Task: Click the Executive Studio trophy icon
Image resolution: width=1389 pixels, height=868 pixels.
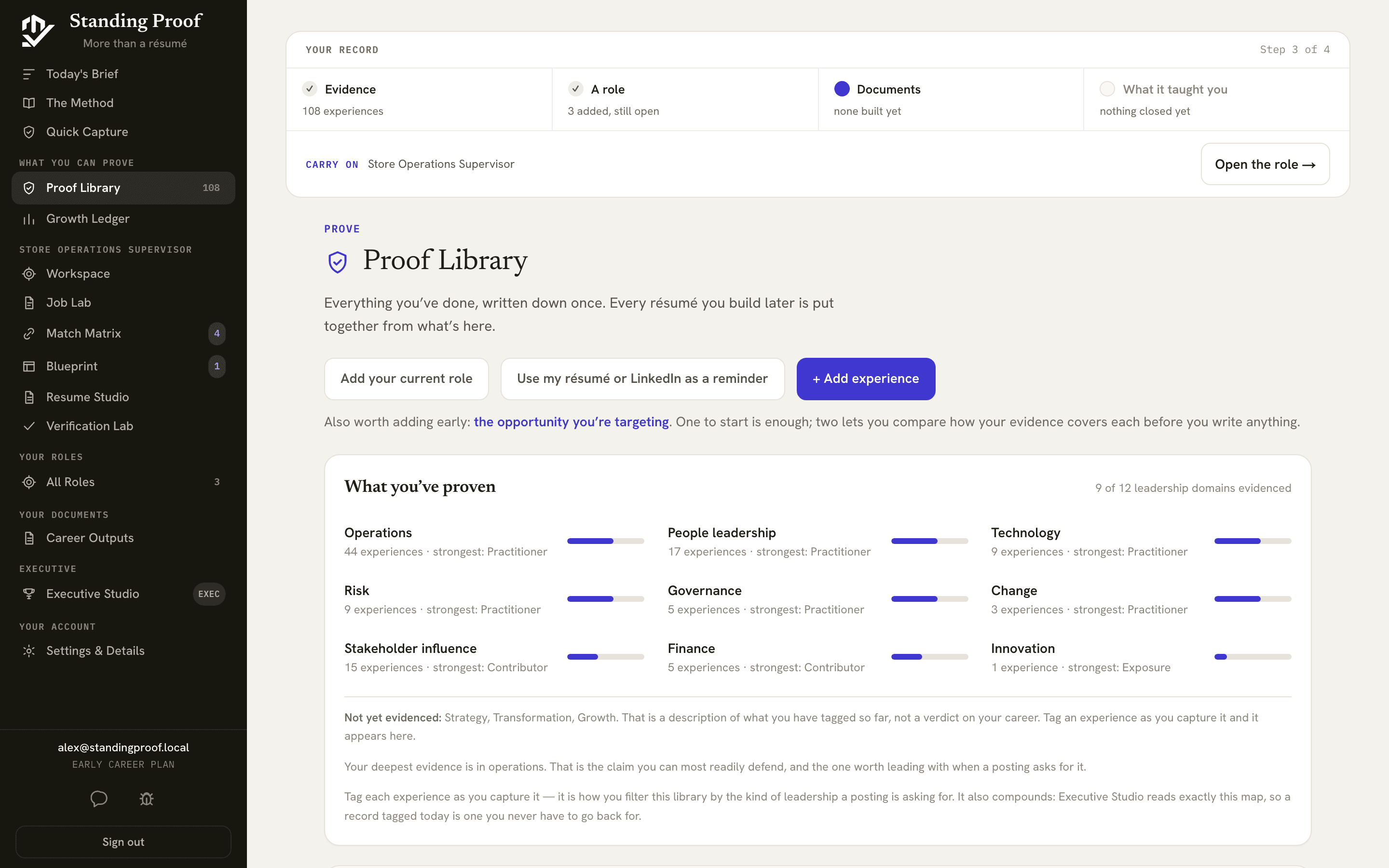Action: [29, 594]
